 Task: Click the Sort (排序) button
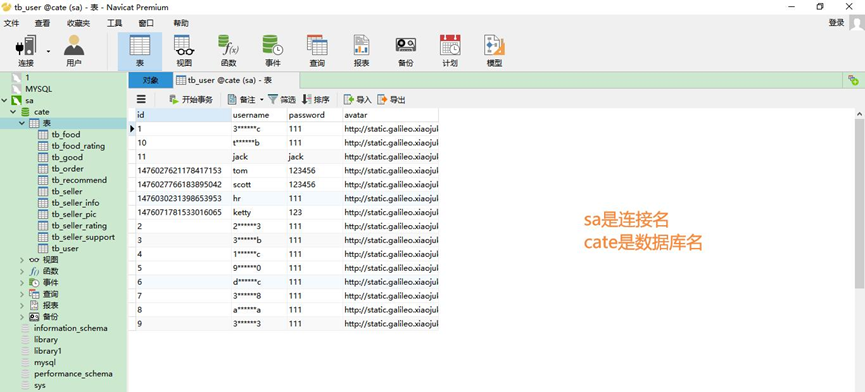click(316, 100)
